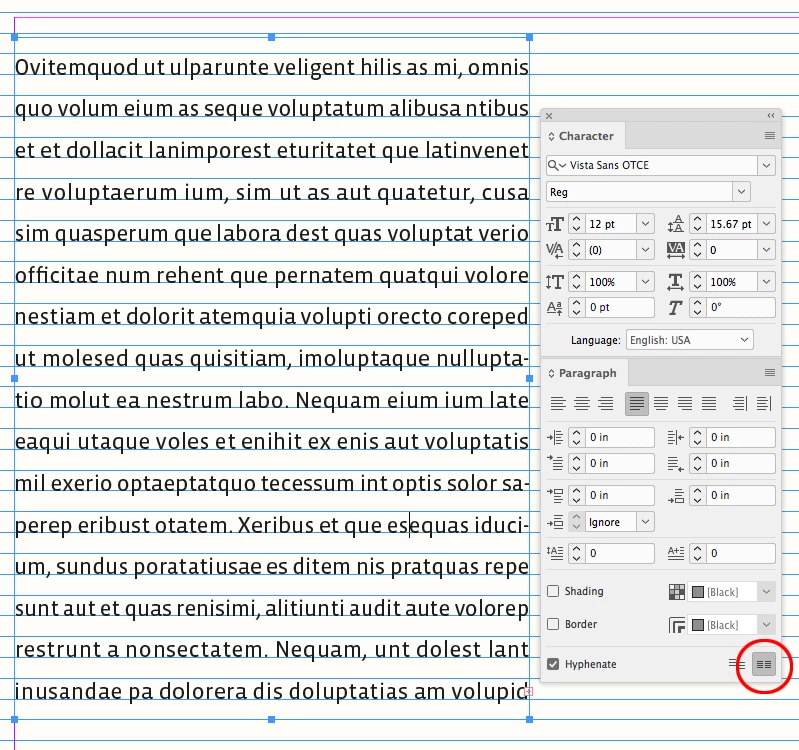Open leading 15.67 pt dropdown
Screen dimensions: 799x750
point(766,224)
